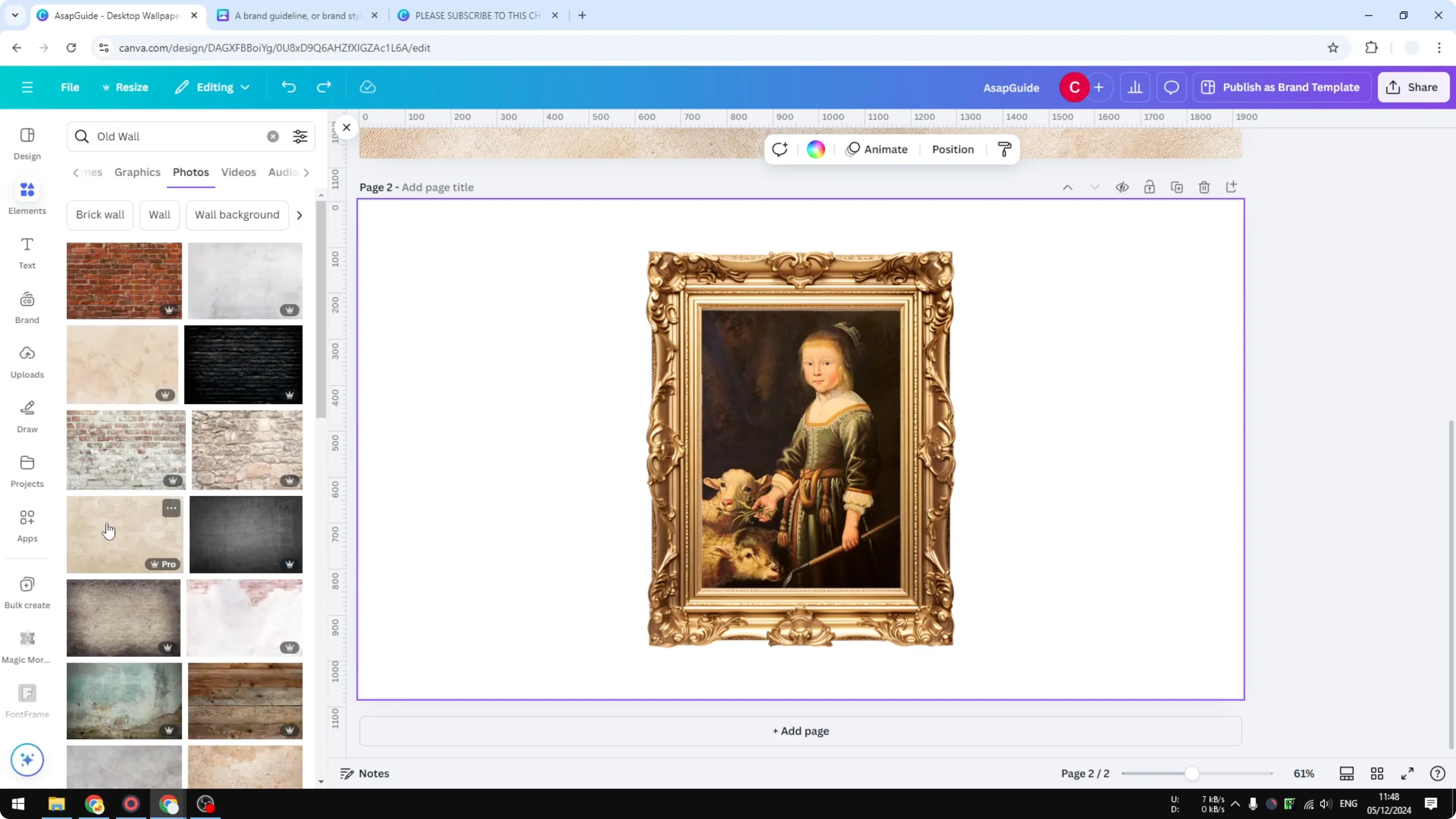
Task: Click Publish as Brand Template
Action: 1282,87
